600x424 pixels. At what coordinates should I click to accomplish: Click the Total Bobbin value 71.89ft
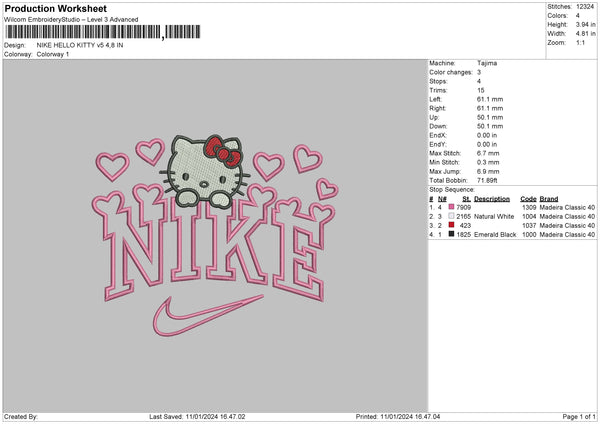(487, 181)
